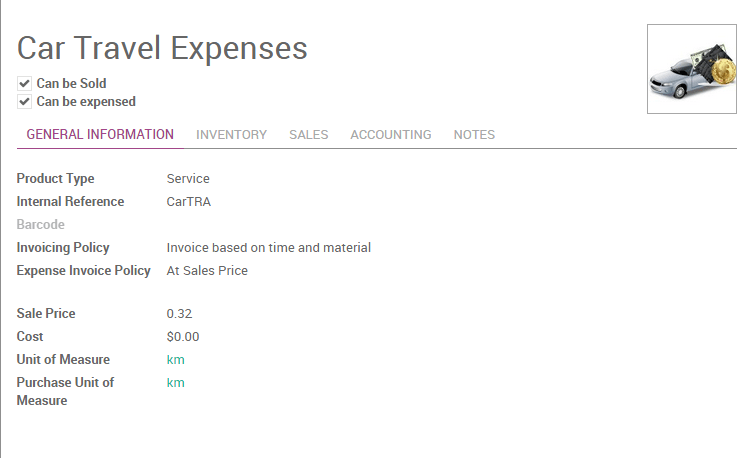The image size is (753, 458).
Task: Toggle the Can be Sold checkbox
Action: pyautogui.click(x=24, y=84)
